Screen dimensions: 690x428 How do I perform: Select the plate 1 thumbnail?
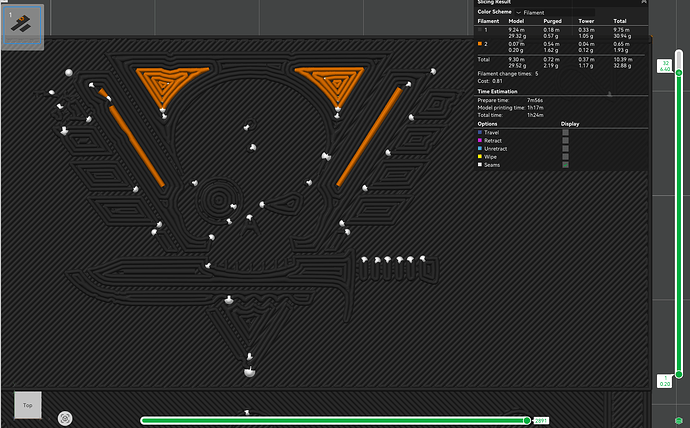[22, 26]
